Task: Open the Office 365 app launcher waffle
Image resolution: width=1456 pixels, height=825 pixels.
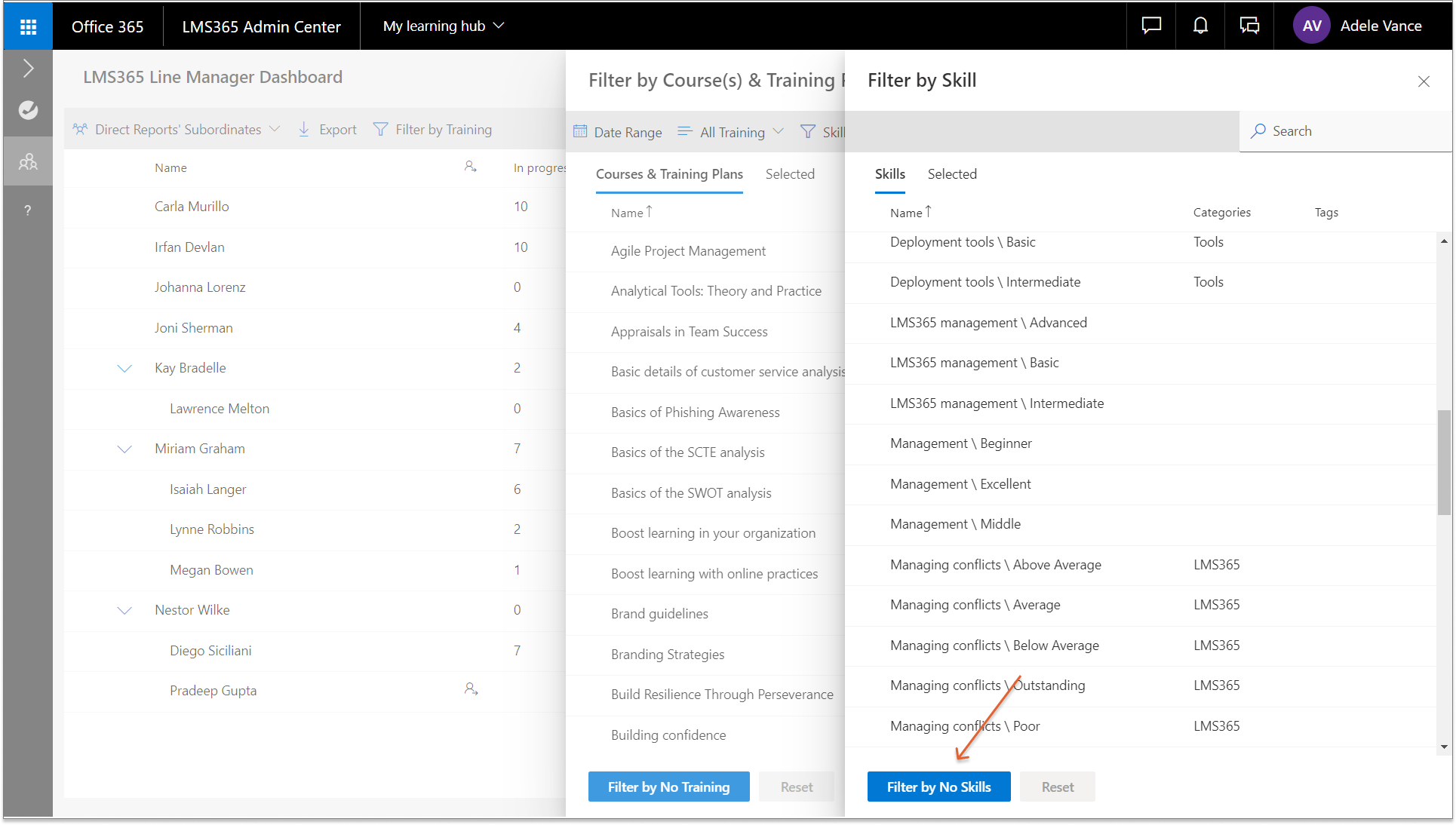Action: [x=28, y=26]
